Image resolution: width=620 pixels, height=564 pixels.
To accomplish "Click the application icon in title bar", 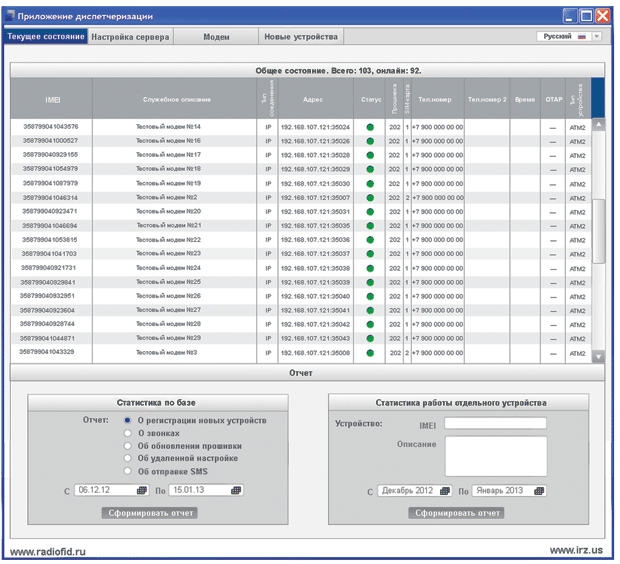I will pos(11,16).
